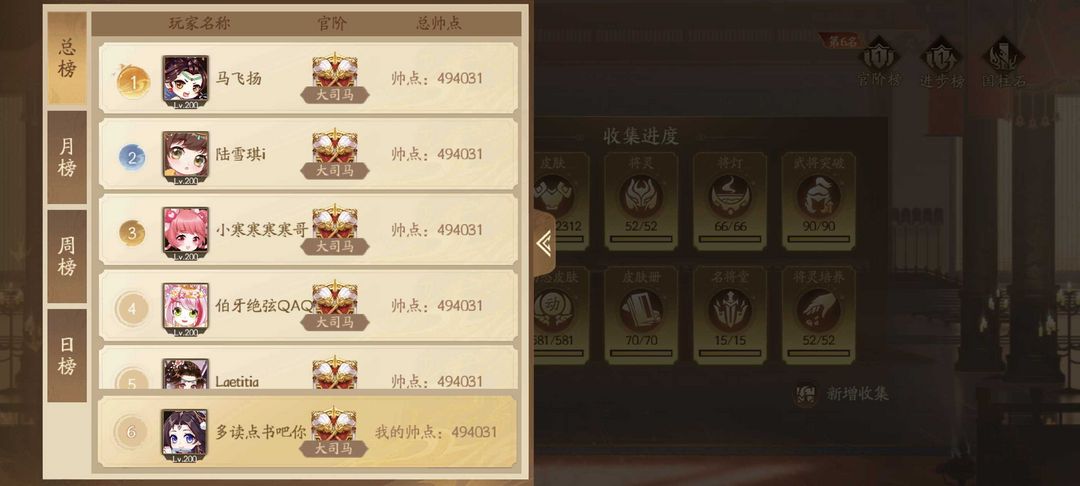Image resolution: width=1080 pixels, height=486 pixels.
Task: Open player 马飞扬's avatar
Action: pos(185,81)
